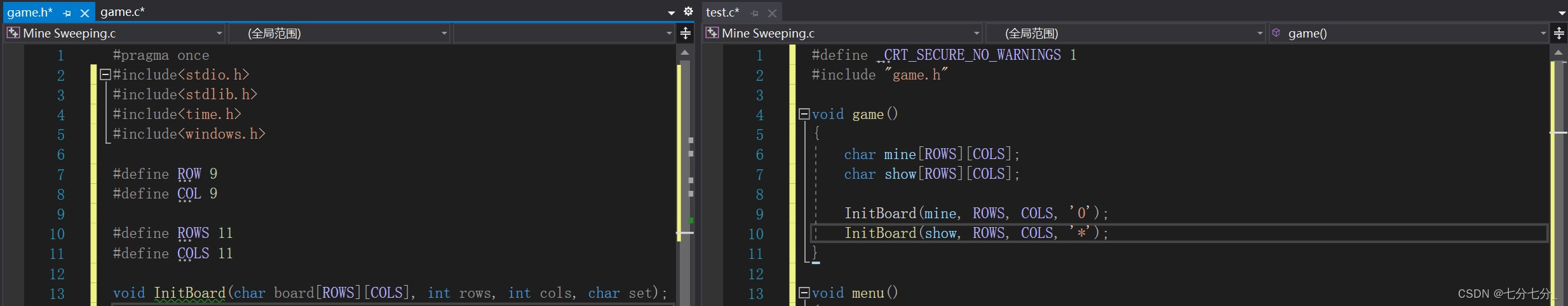Open the scope dropdown in test.c pane
The image size is (1568, 306).
(x=1126, y=33)
